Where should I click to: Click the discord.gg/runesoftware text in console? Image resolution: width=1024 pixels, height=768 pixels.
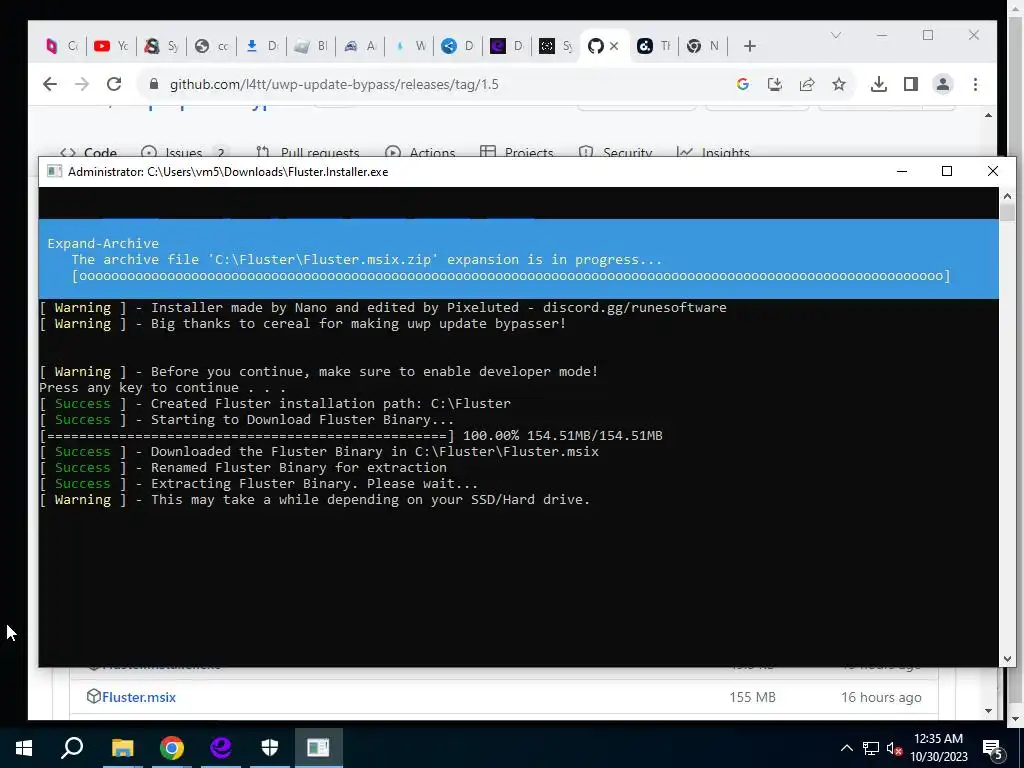click(634, 308)
